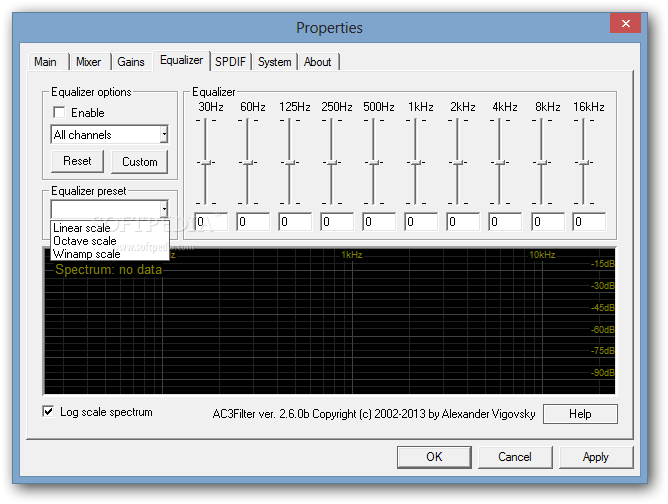The image size is (668, 504).
Task: Close the Properties window
Action: tap(625, 23)
